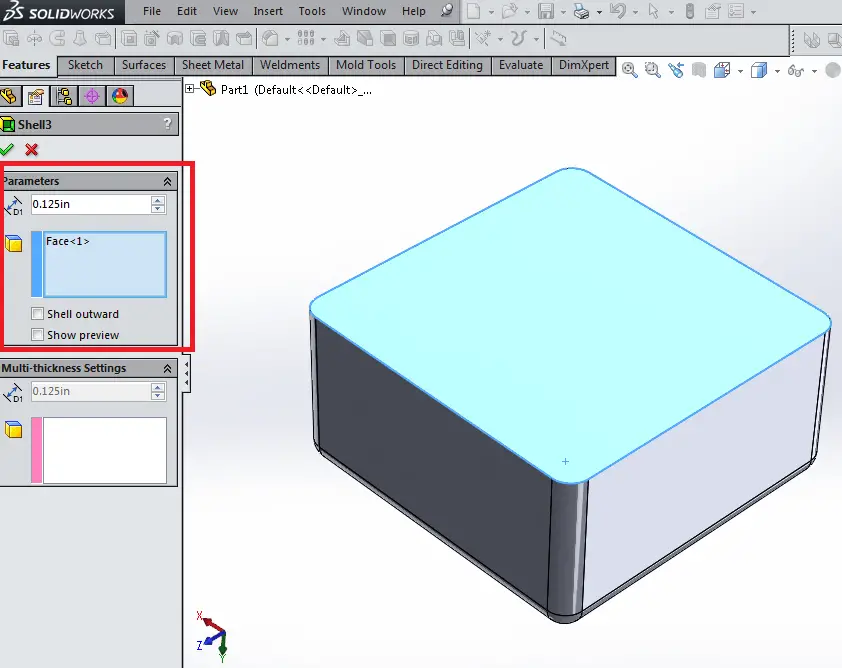Open the Tools menu
Screen dimensions: 842x668
click(x=312, y=11)
